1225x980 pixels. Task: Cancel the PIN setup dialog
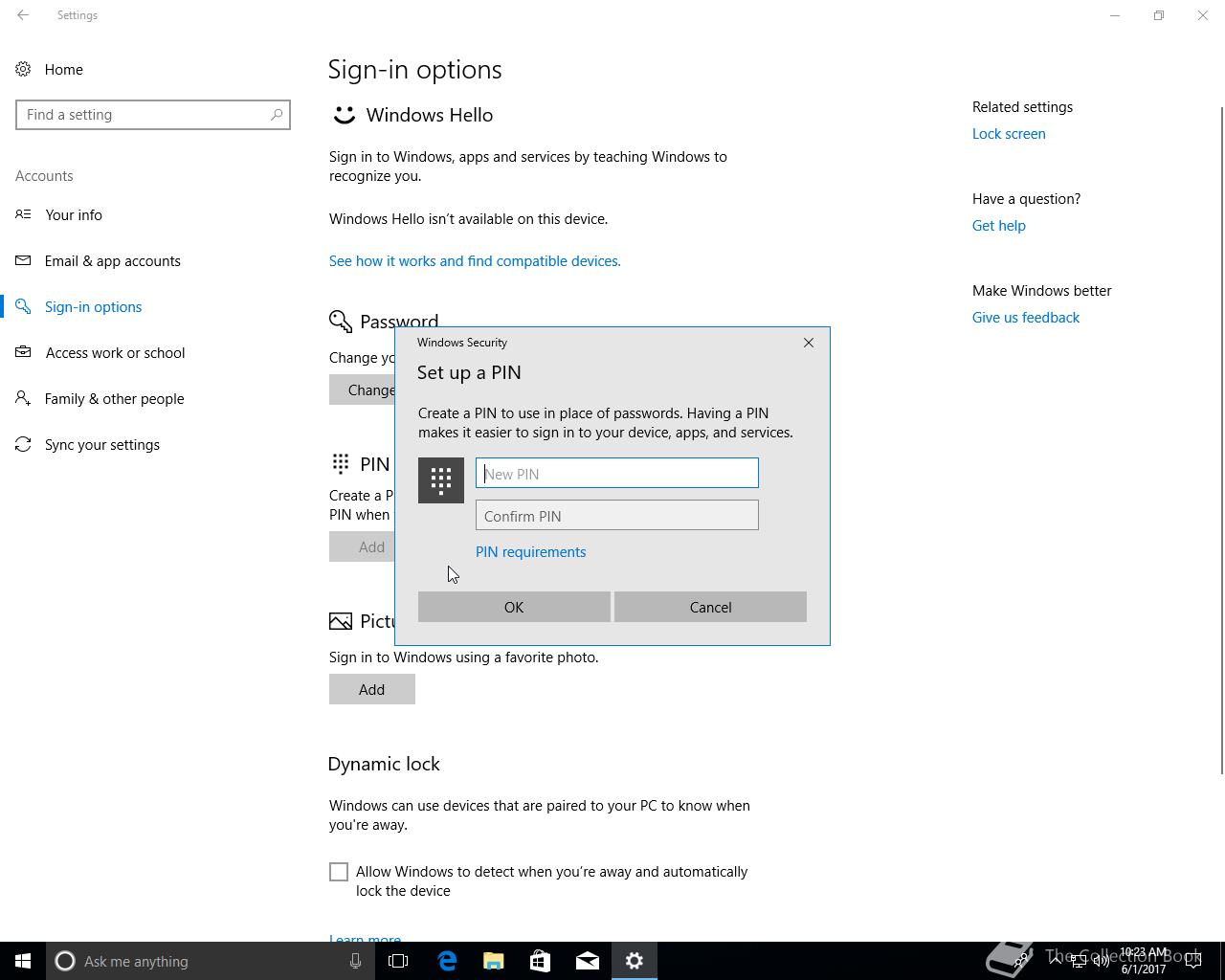tap(710, 607)
